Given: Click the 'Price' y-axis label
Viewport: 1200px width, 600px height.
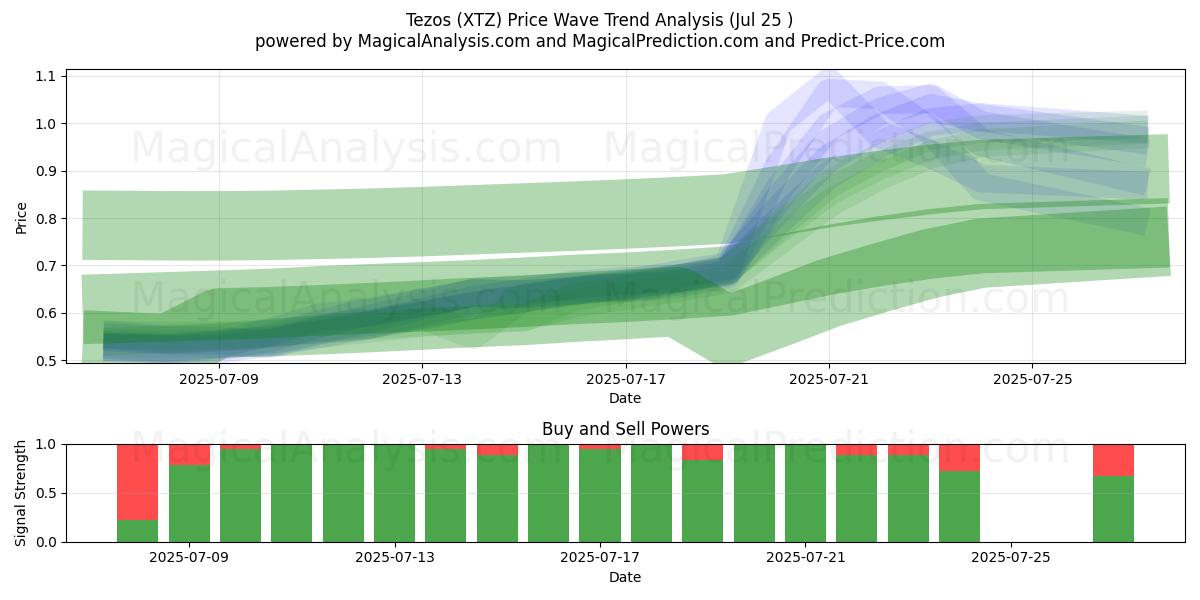Looking at the screenshot, I should pyautogui.click(x=22, y=216).
